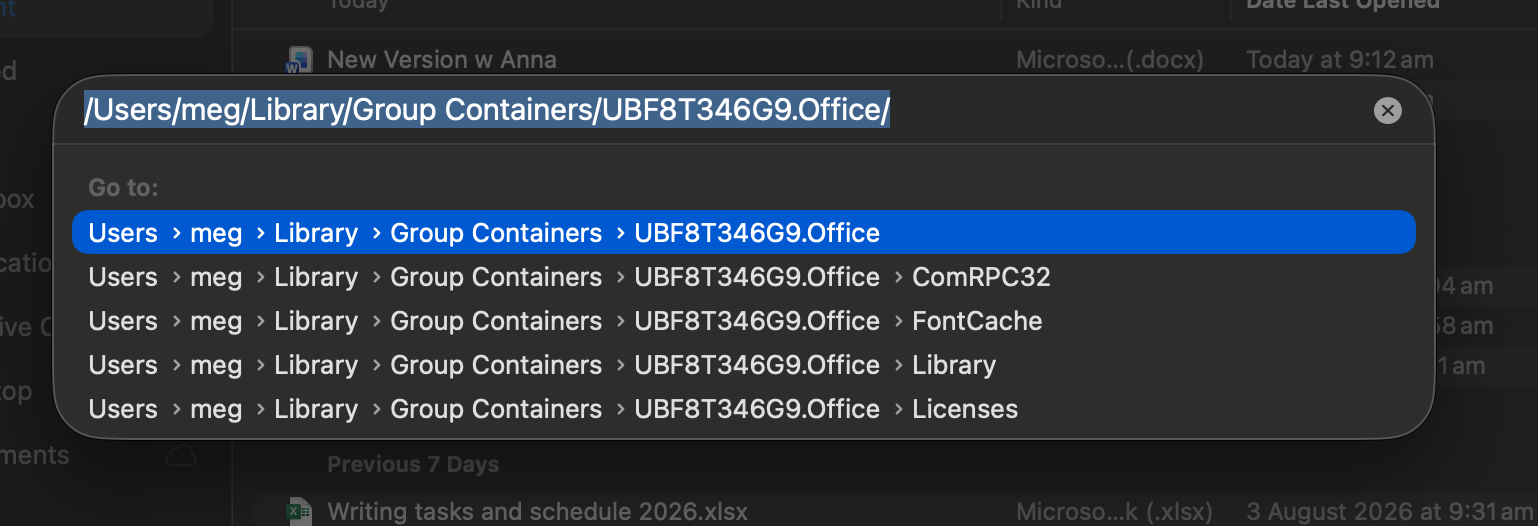Select the UBF8T346G9.Office folder suggestion
The height and width of the screenshot is (526, 1538).
tap(744, 233)
